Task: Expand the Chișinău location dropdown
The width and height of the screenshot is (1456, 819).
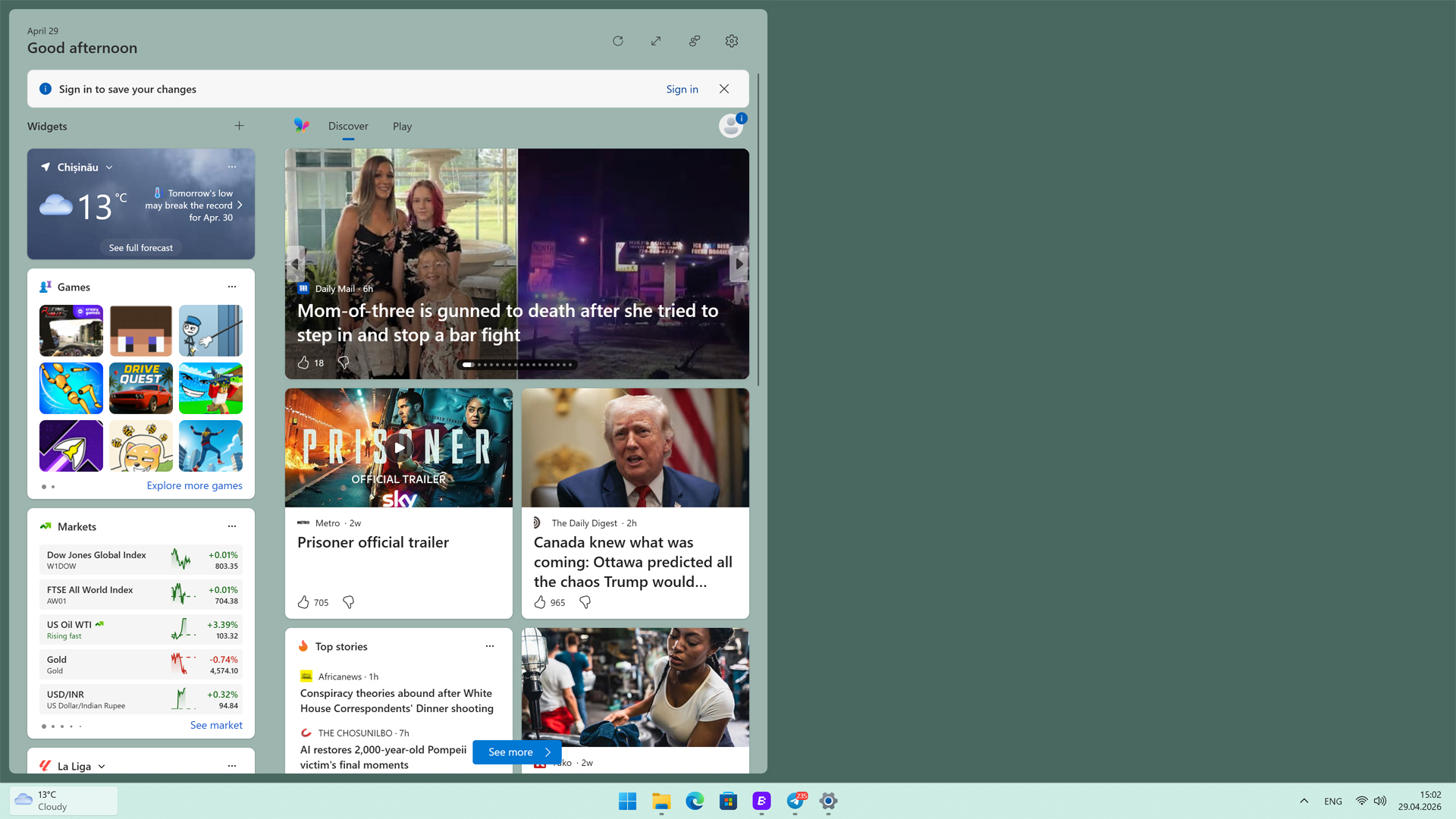Action: pos(109,168)
